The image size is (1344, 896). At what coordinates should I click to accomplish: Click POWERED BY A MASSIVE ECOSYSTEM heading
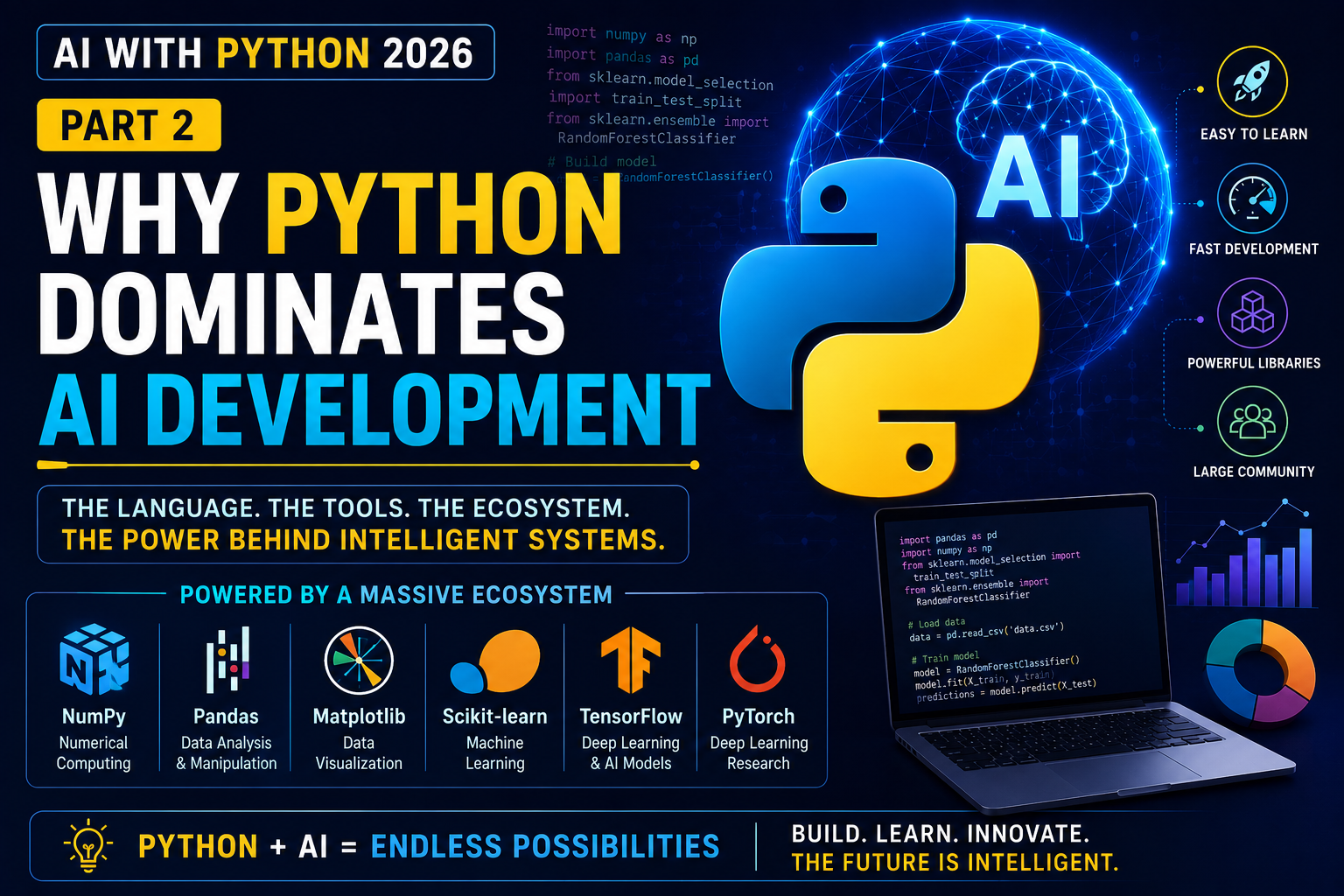(x=395, y=595)
